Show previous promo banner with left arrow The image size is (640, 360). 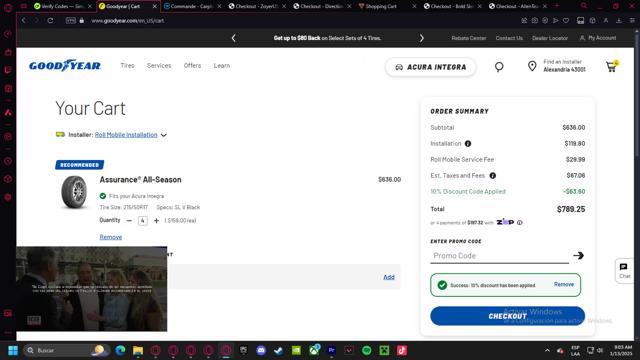(x=233, y=38)
